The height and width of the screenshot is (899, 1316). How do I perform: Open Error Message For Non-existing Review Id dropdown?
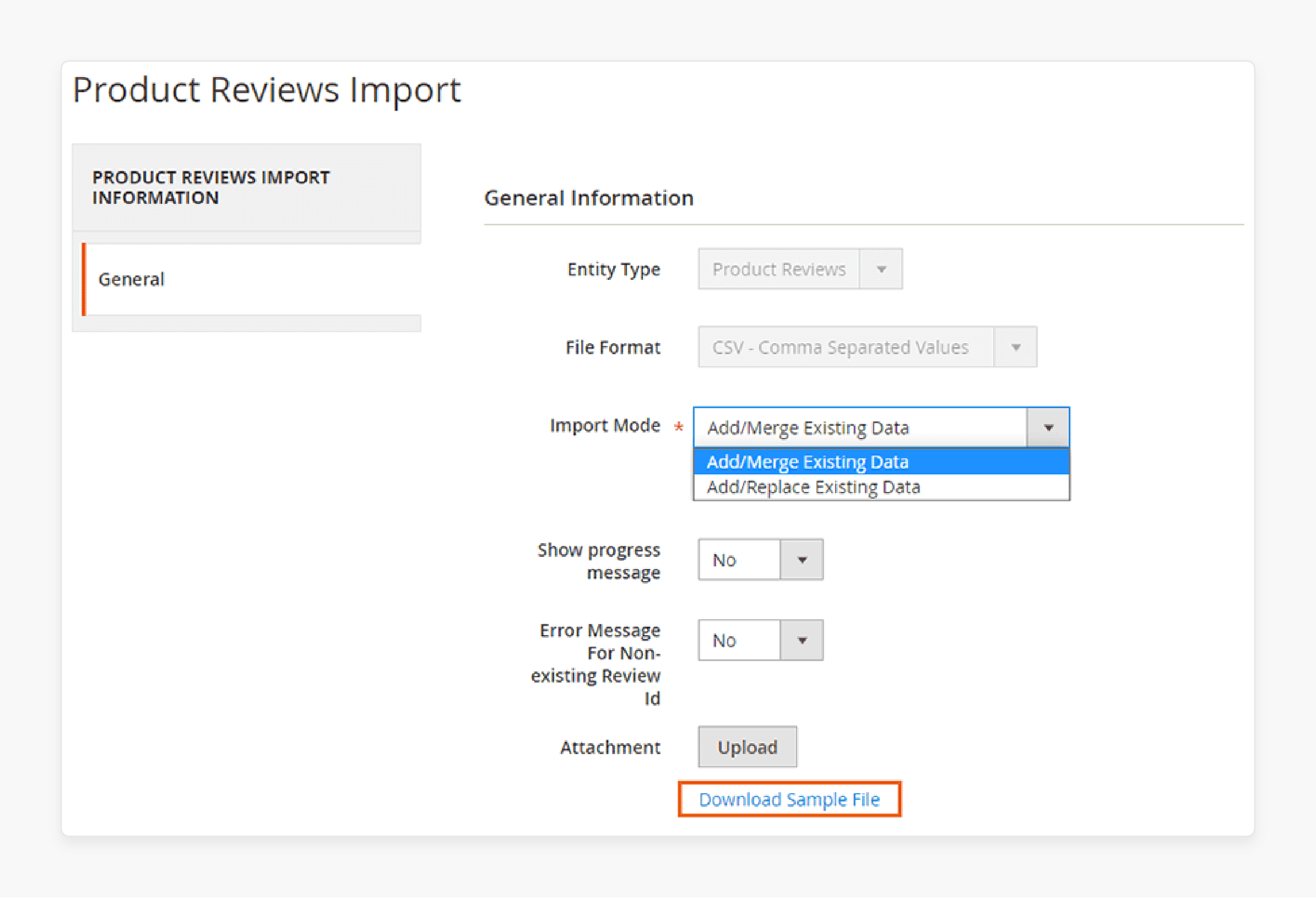point(761,641)
